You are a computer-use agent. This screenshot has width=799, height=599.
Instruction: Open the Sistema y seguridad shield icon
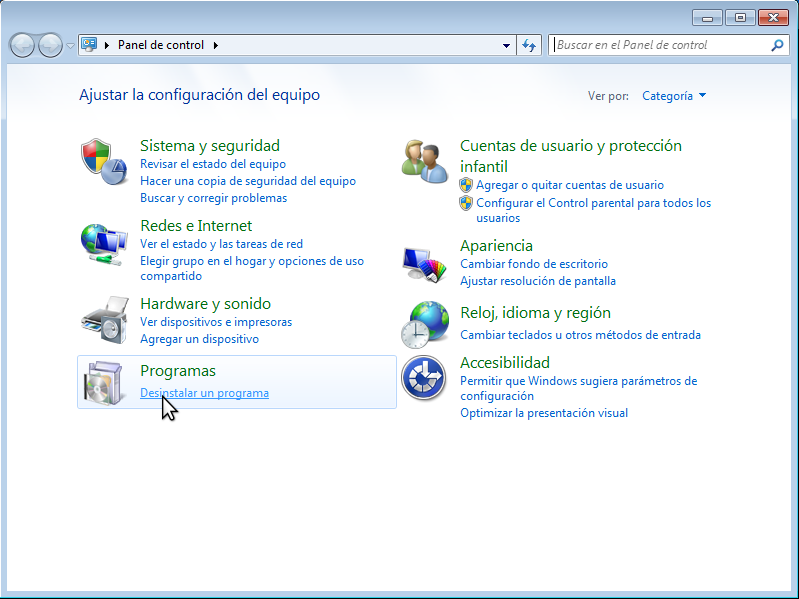tap(104, 161)
